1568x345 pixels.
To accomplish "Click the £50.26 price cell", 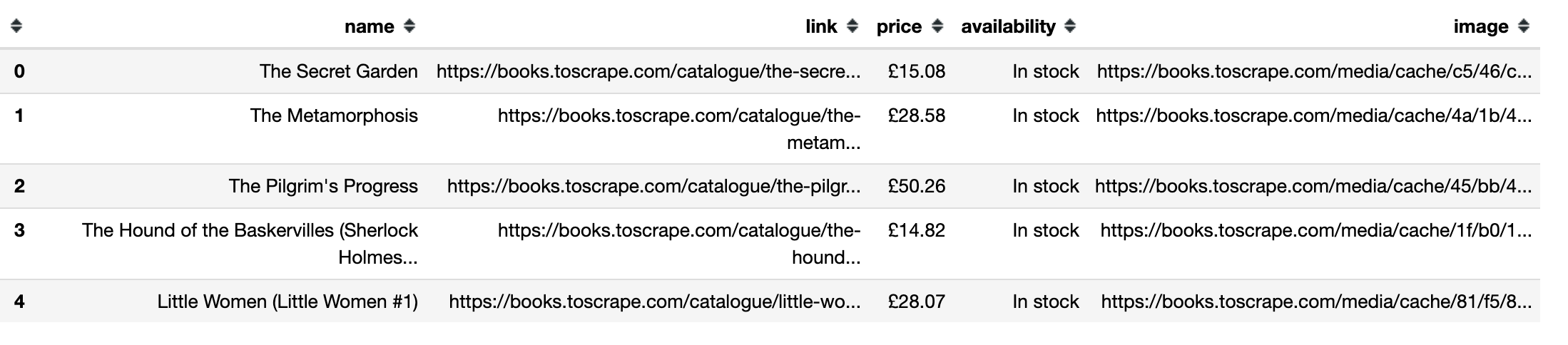I will [916, 186].
